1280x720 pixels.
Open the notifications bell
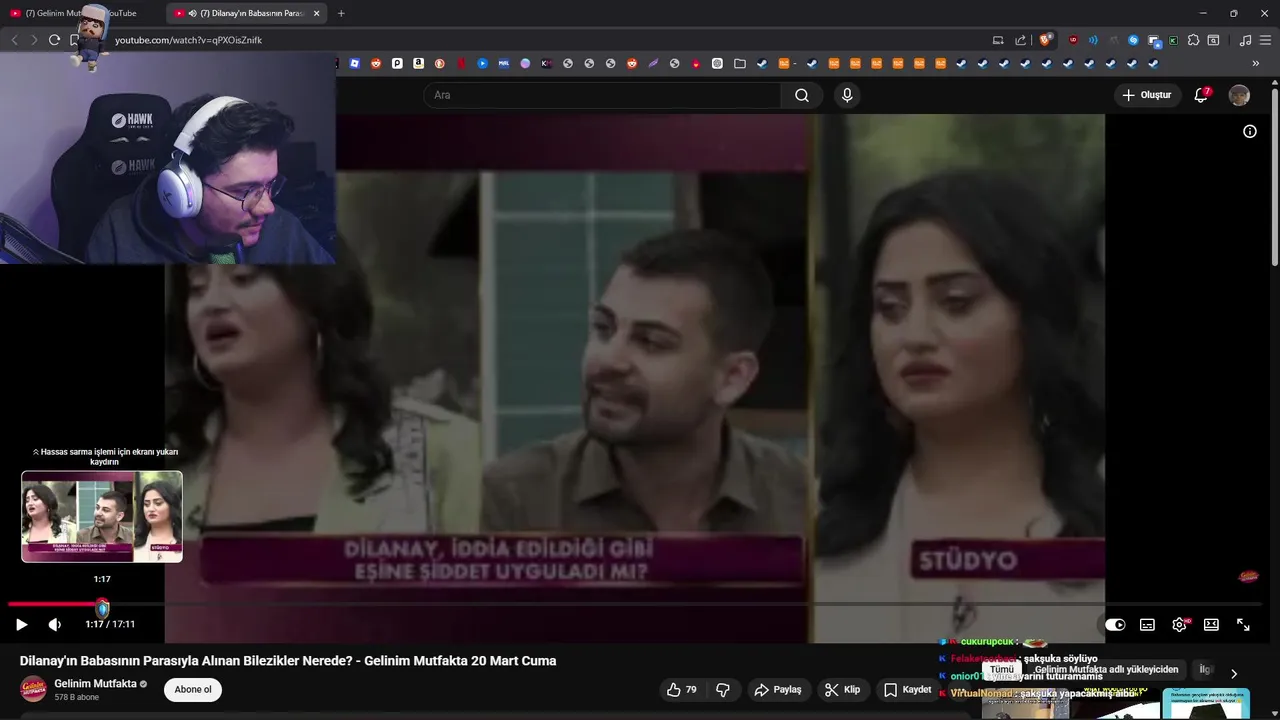pos(1201,95)
